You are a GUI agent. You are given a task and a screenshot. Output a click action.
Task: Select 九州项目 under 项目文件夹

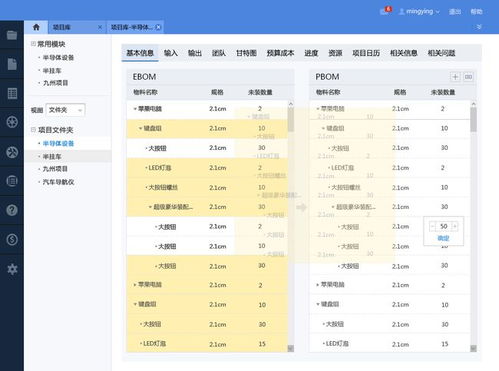(55, 169)
